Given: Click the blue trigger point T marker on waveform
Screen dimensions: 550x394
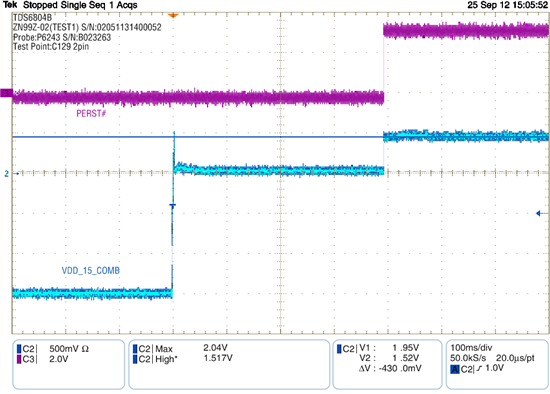Looking at the screenshot, I should (173, 206).
